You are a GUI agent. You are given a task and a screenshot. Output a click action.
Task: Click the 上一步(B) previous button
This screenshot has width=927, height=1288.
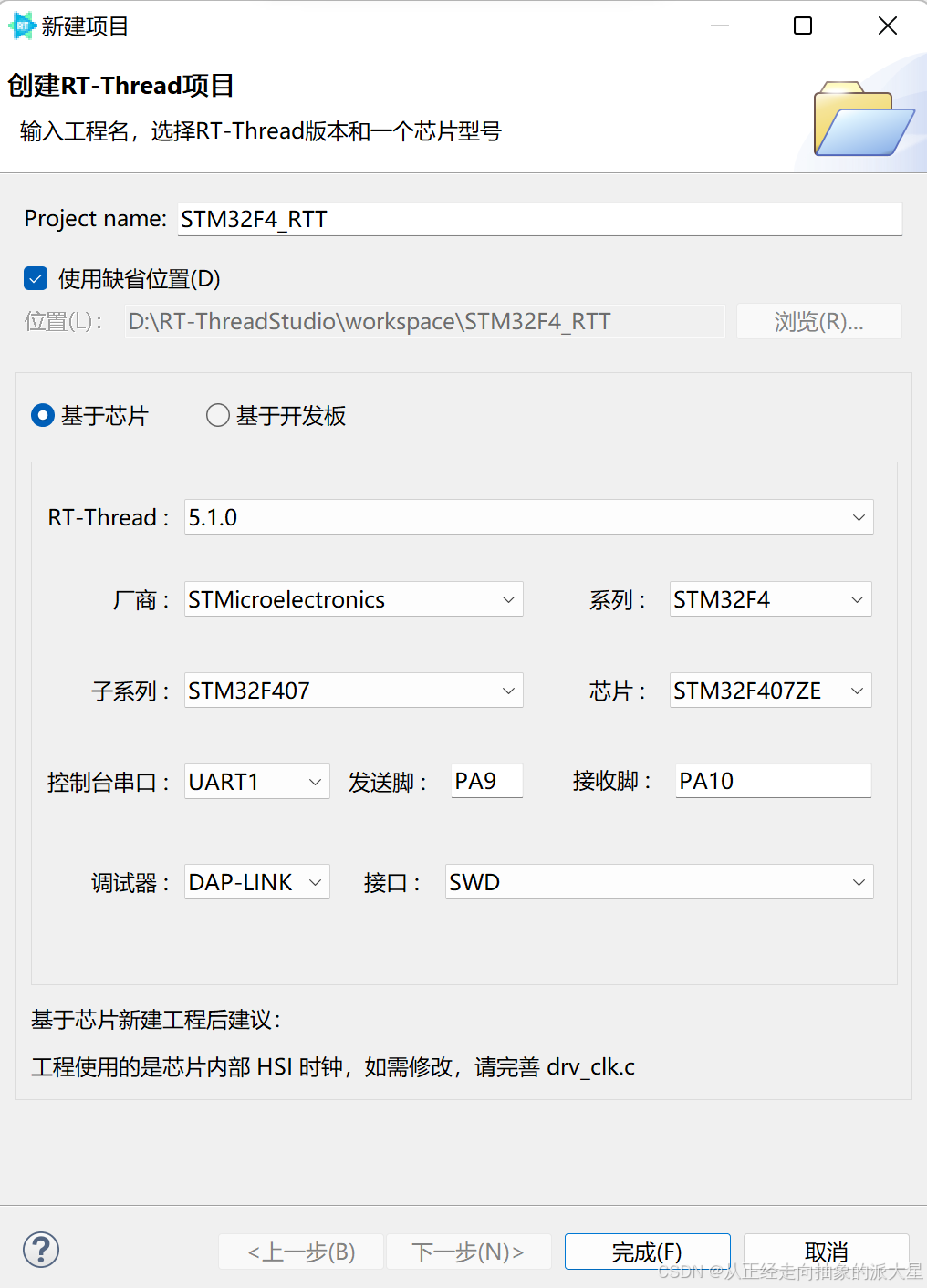coord(301,1251)
